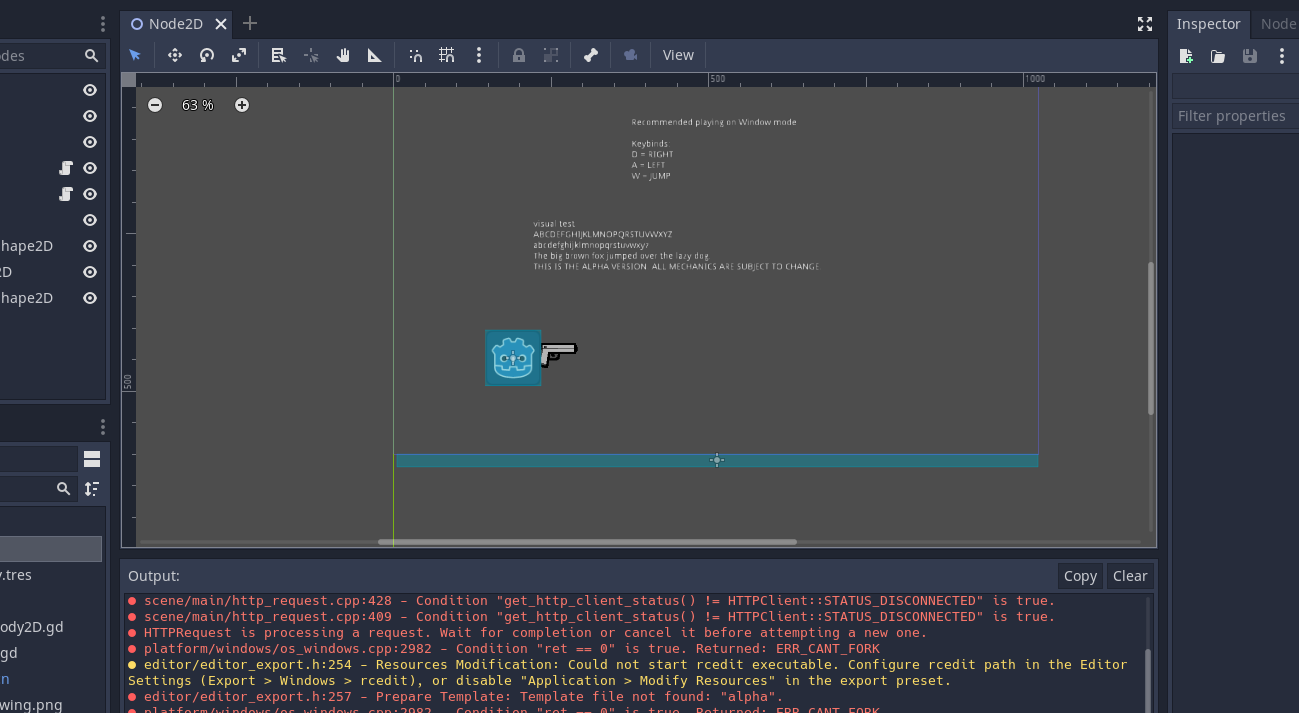Select the Scale mode tool
This screenshot has height=713, width=1299.
pyautogui.click(x=239, y=55)
